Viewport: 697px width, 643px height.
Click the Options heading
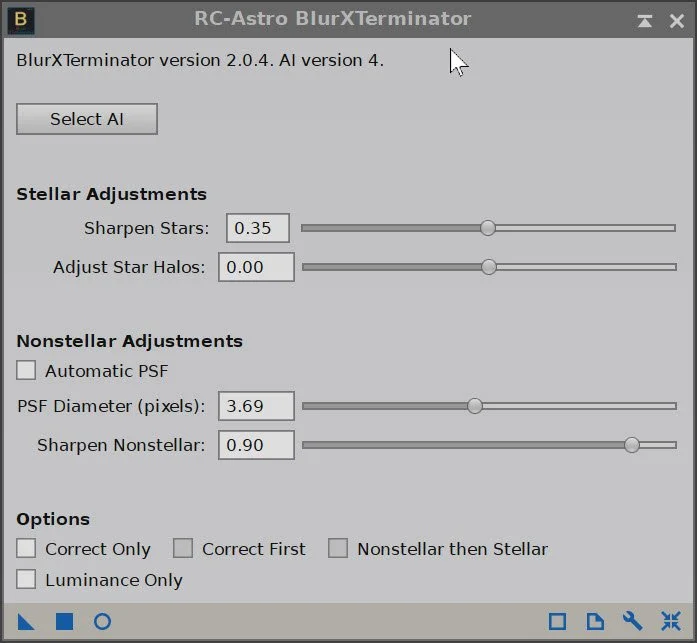[x=53, y=519]
